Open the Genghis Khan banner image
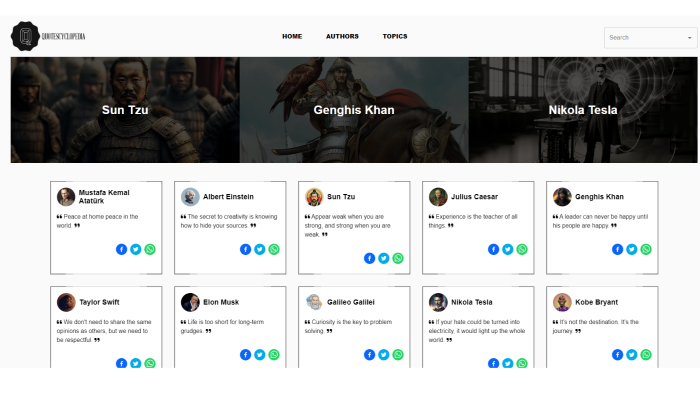Screen dimensions: 700x394 (x=354, y=110)
